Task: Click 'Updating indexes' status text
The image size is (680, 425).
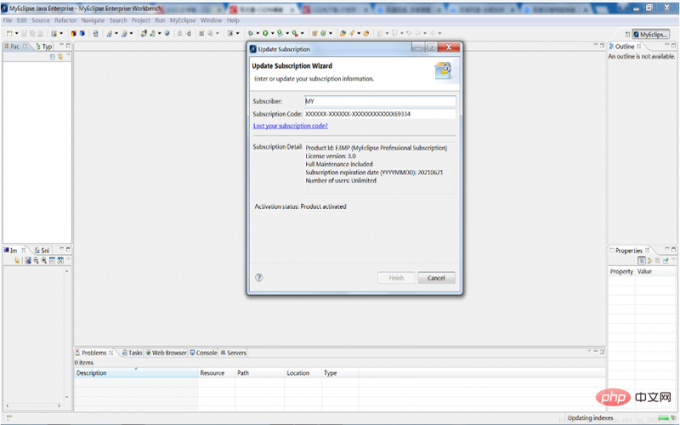Action: click(590, 418)
